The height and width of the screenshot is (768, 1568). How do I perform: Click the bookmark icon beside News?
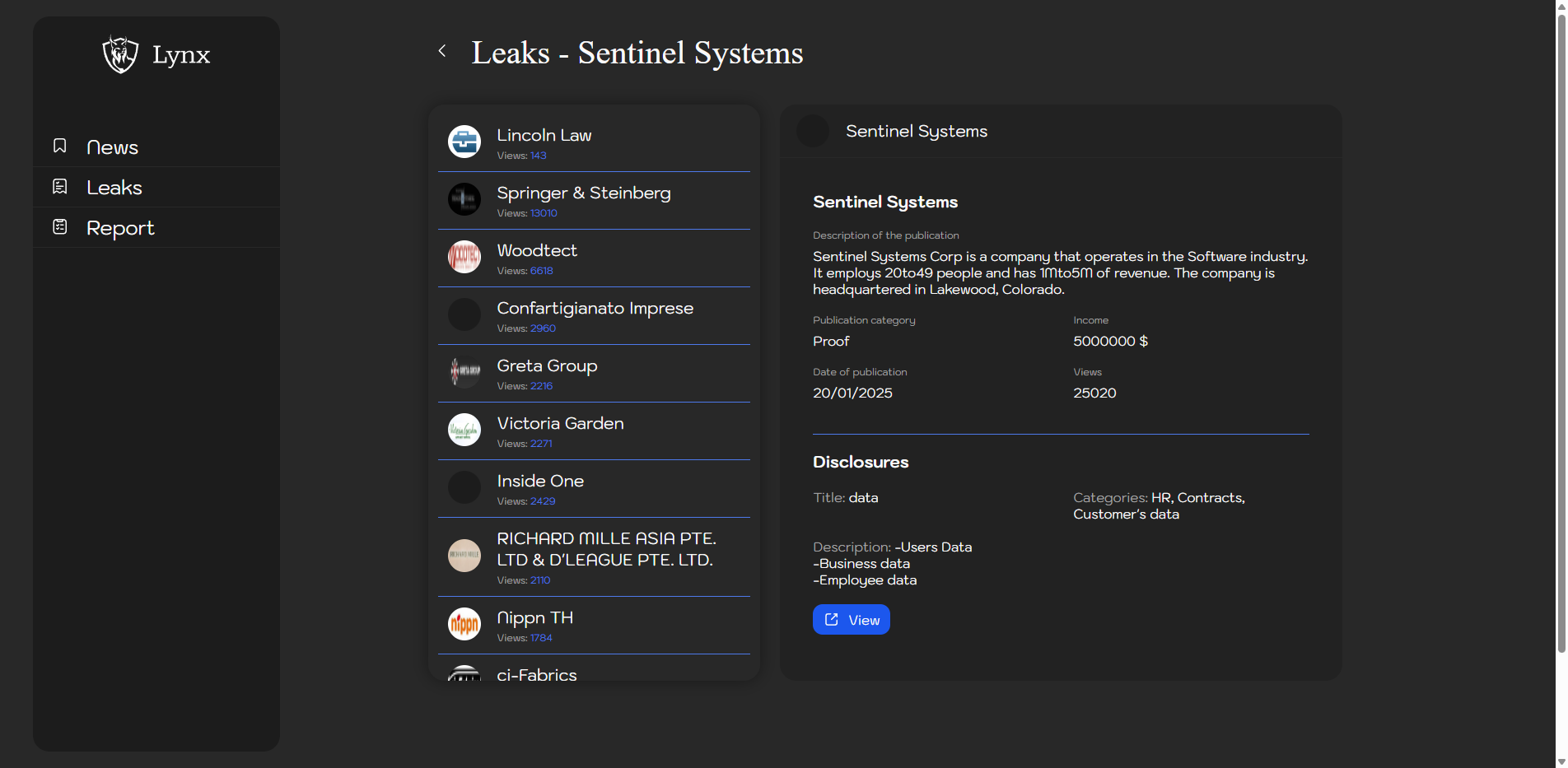[60, 146]
